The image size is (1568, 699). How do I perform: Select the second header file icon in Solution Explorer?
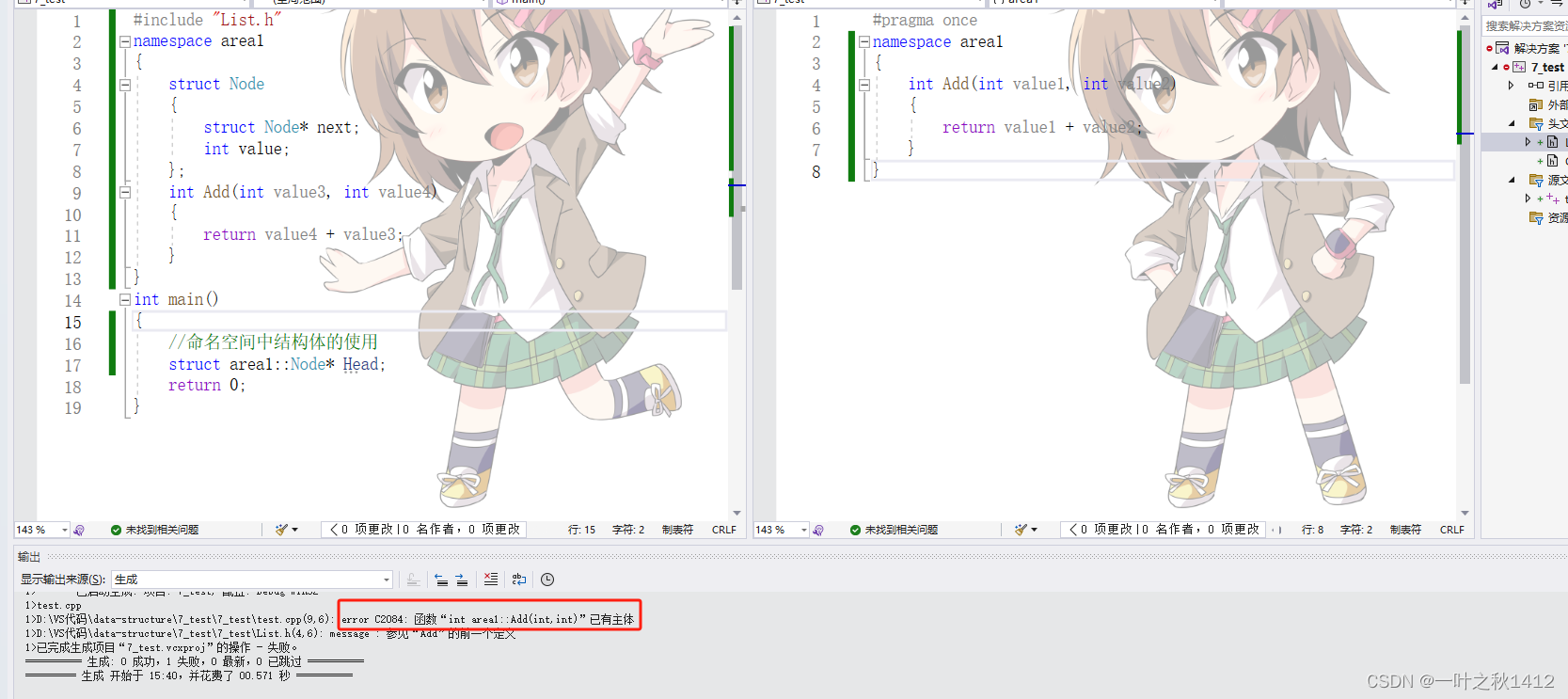pyautogui.click(x=1552, y=161)
